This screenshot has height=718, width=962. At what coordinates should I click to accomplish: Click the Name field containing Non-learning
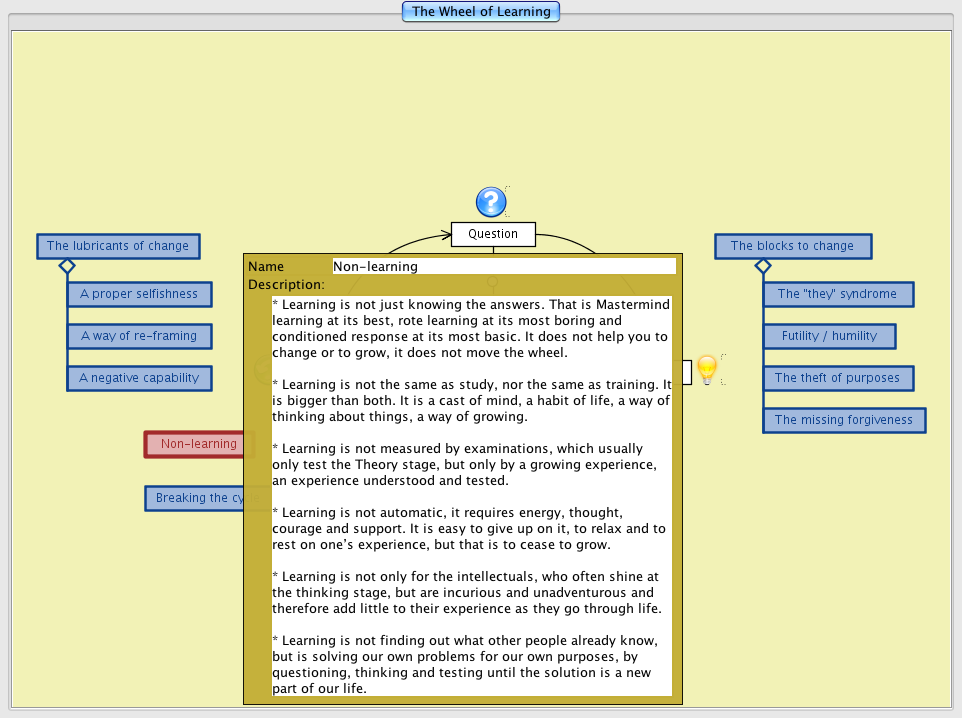coord(504,266)
